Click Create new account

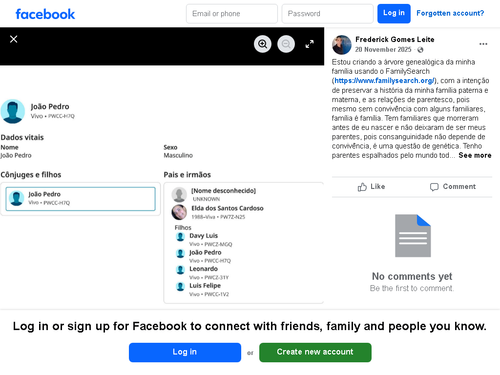[x=315, y=352]
